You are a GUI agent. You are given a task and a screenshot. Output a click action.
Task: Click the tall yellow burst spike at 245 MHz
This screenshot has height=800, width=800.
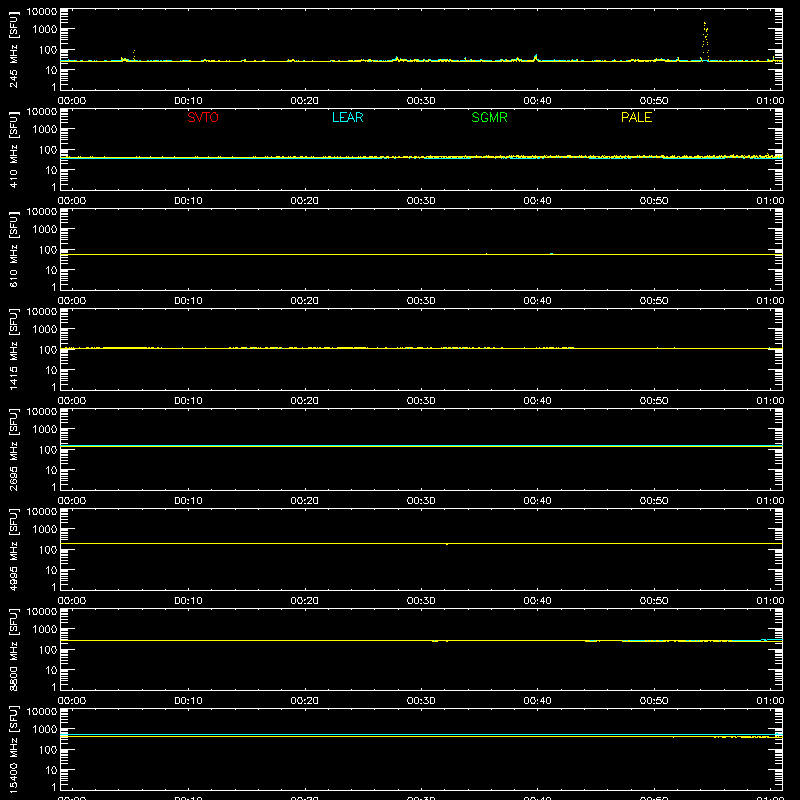point(705,41)
